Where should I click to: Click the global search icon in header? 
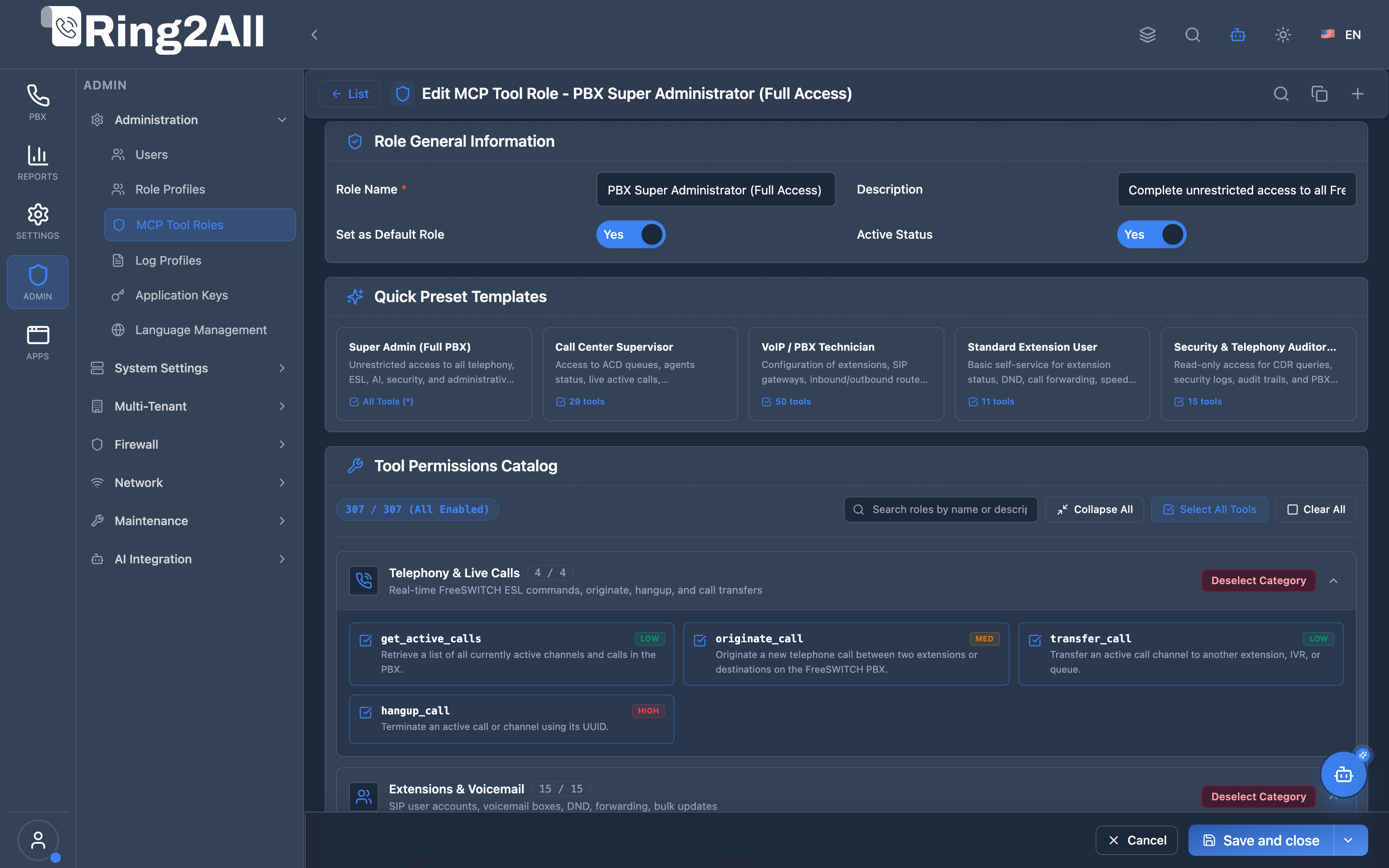(1193, 34)
